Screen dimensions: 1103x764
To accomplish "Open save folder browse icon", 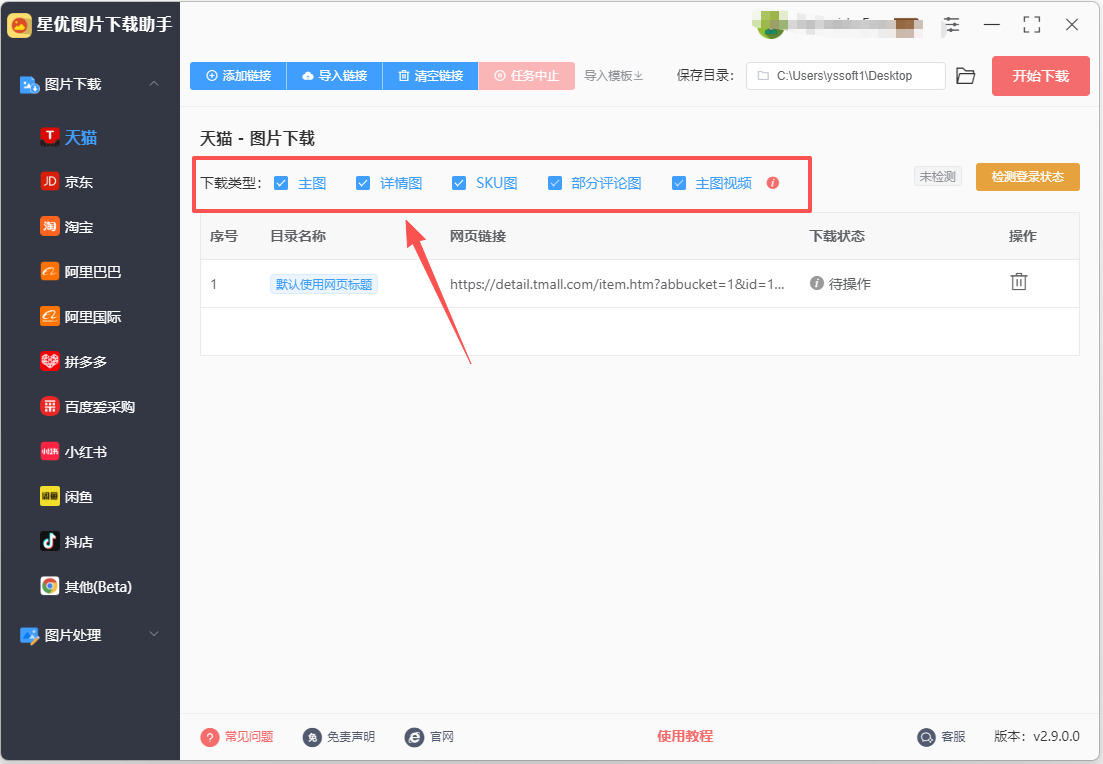I will [966, 76].
